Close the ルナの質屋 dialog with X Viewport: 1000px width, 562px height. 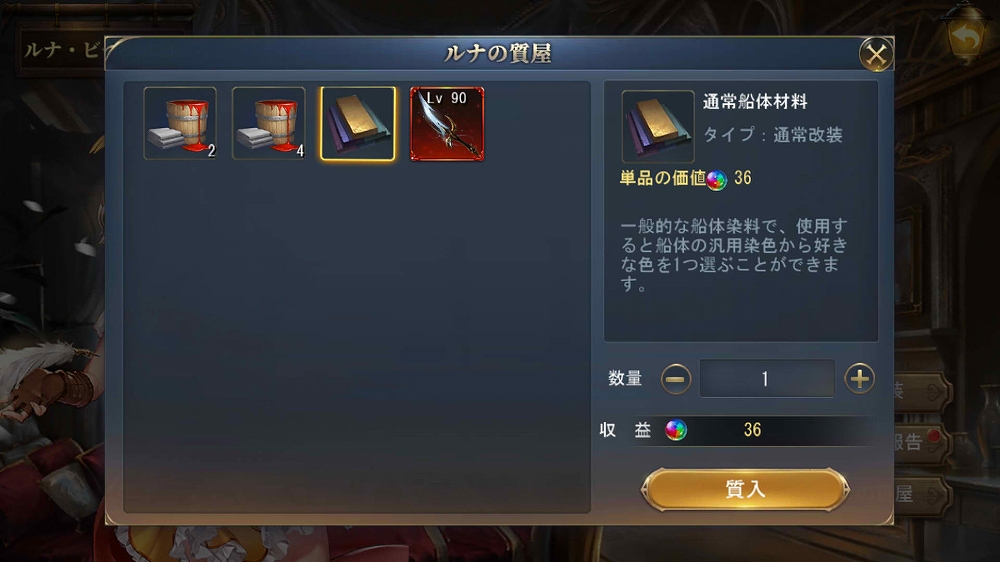pos(876,54)
